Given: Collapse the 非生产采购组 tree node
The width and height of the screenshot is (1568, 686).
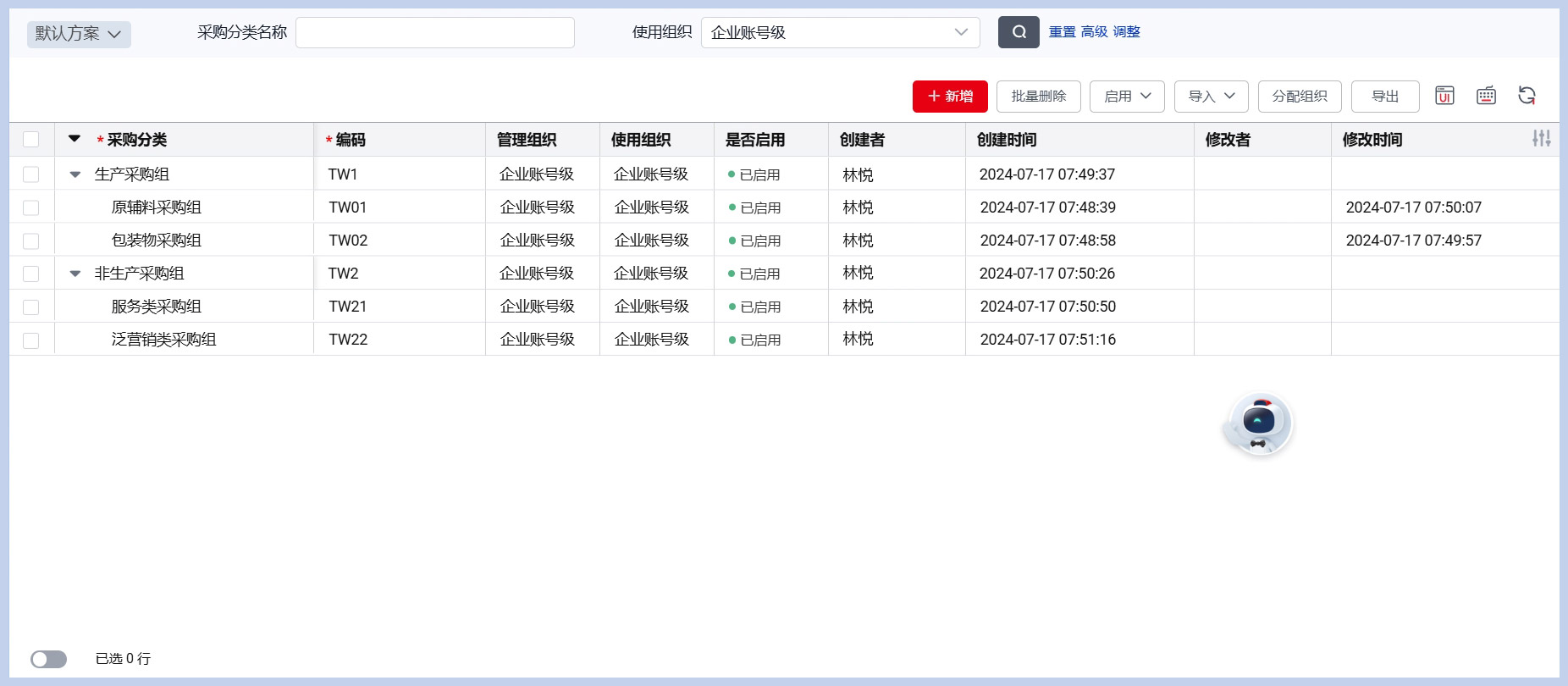Looking at the screenshot, I should pos(75,274).
